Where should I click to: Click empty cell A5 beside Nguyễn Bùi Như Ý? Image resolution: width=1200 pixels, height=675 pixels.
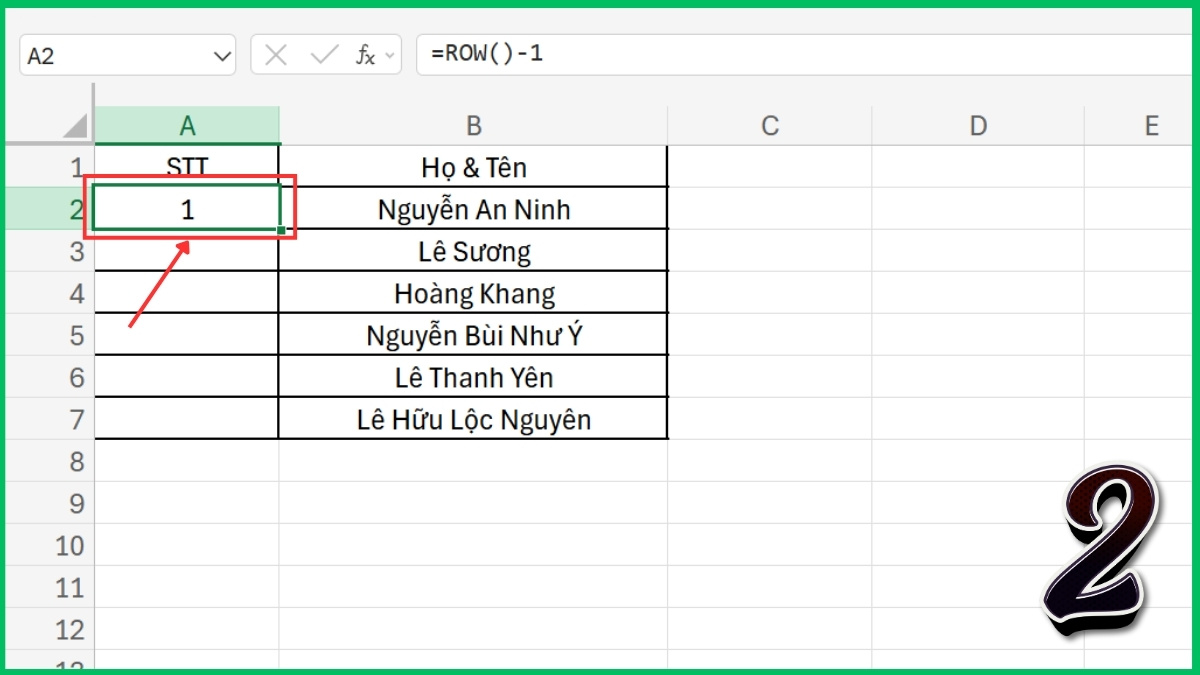click(187, 335)
